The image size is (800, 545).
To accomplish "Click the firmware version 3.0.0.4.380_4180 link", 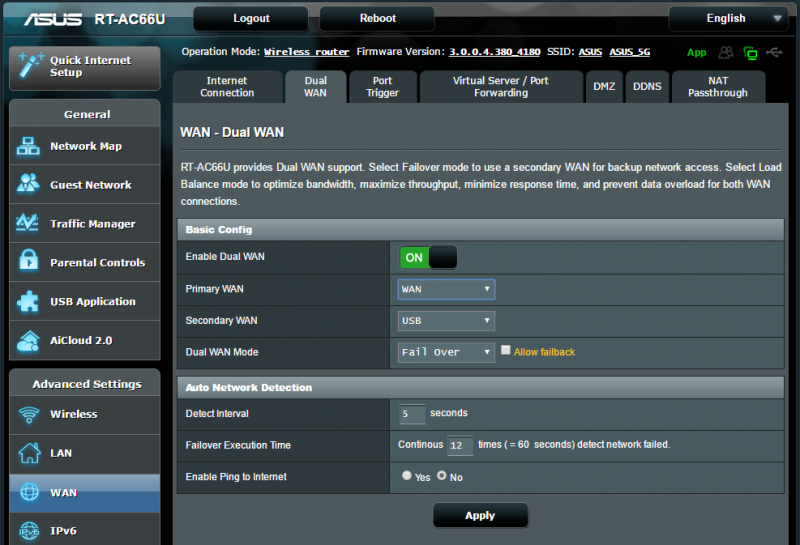I will tap(494, 52).
